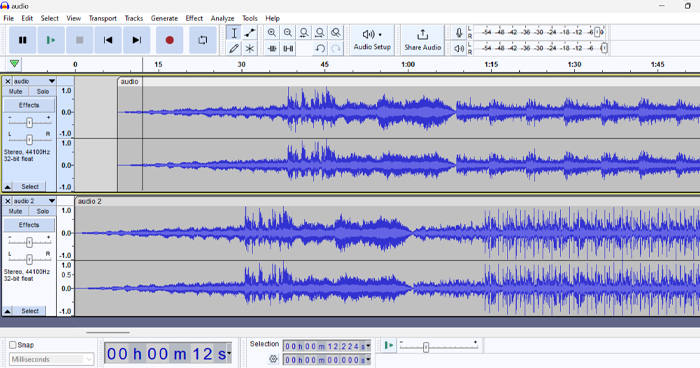Solo the "audio 2" track
The width and height of the screenshot is (700, 368).
click(43, 211)
